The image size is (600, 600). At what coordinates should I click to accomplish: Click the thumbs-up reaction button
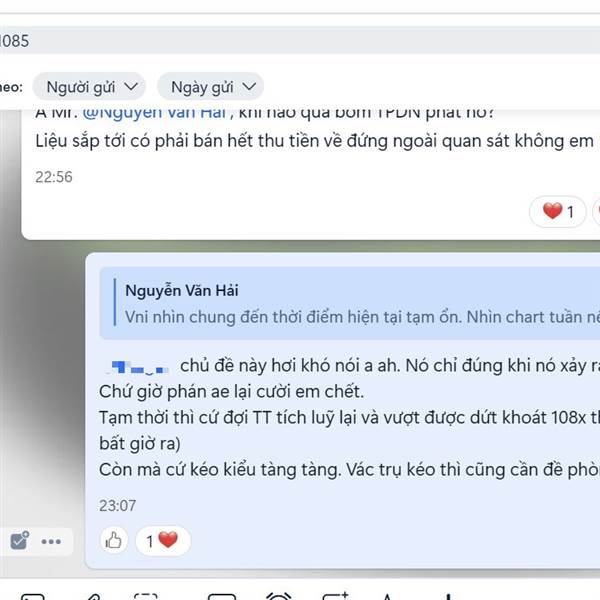click(x=113, y=540)
